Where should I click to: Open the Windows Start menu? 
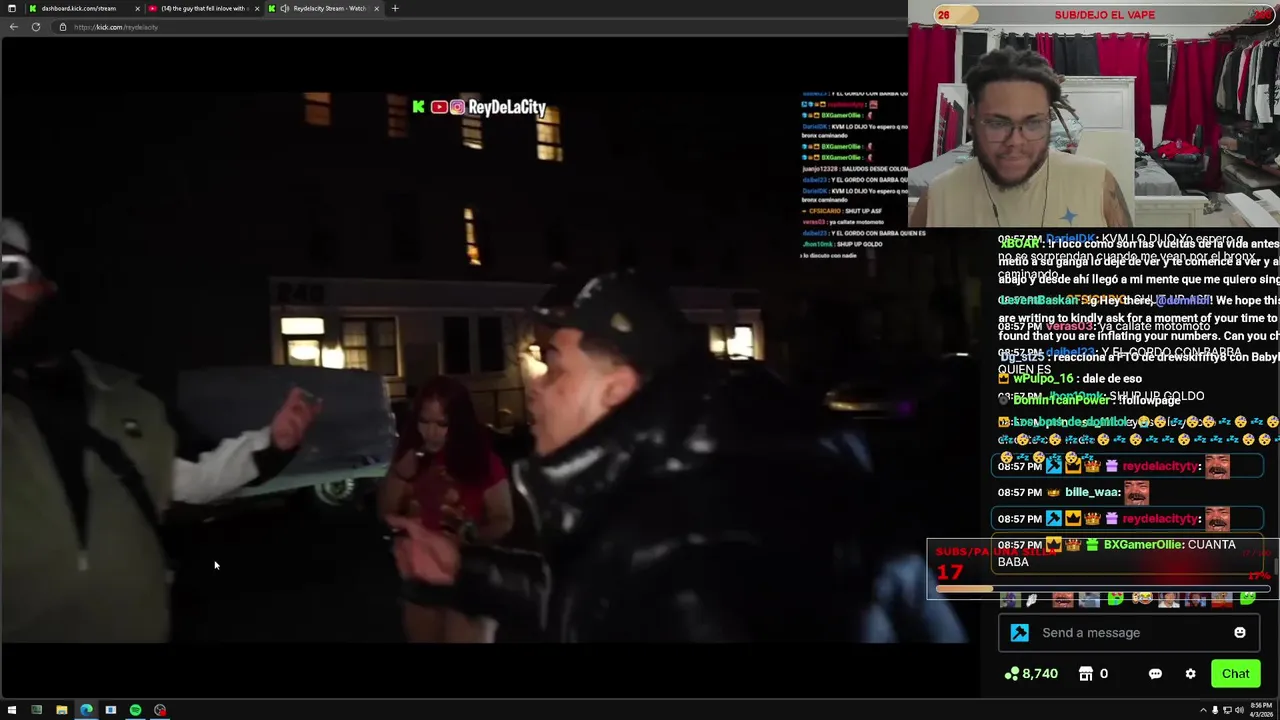pos(12,710)
